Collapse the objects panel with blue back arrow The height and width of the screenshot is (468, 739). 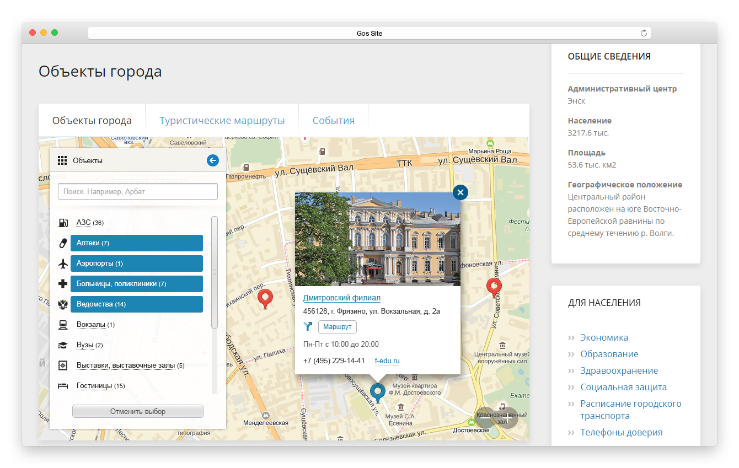[x=213, y=160]
